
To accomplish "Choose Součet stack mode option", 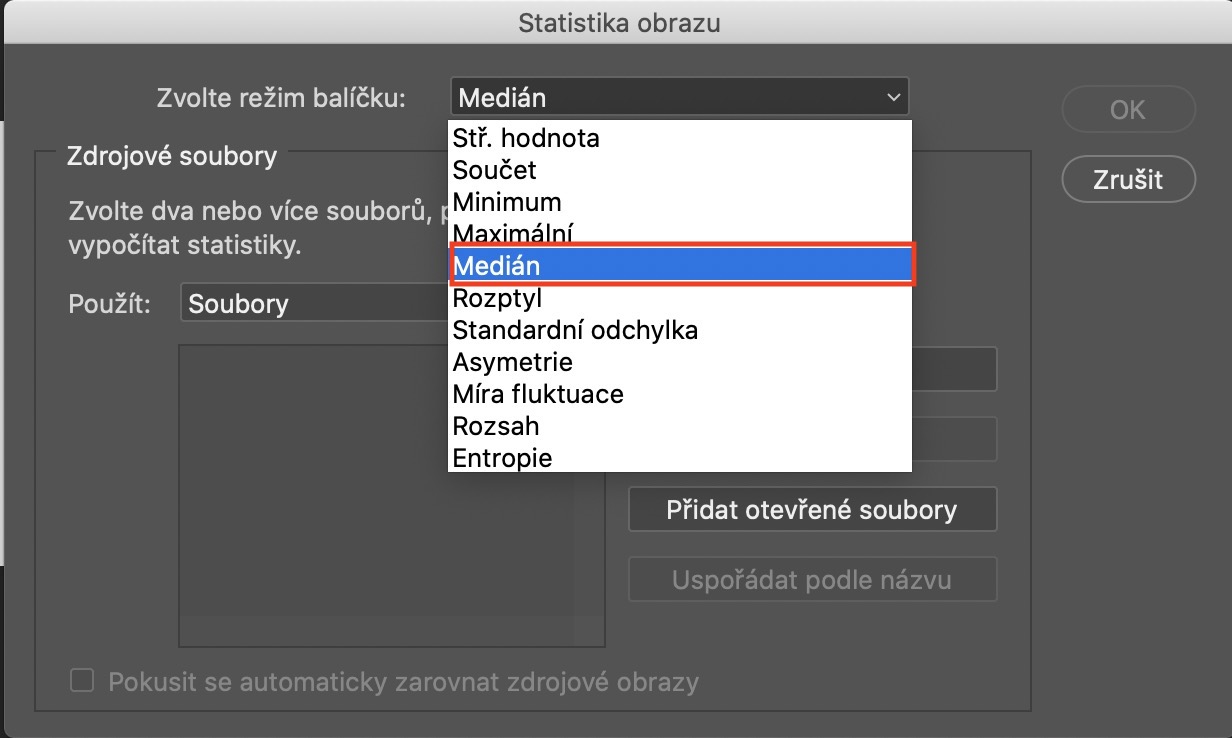I will click(495, 170).
